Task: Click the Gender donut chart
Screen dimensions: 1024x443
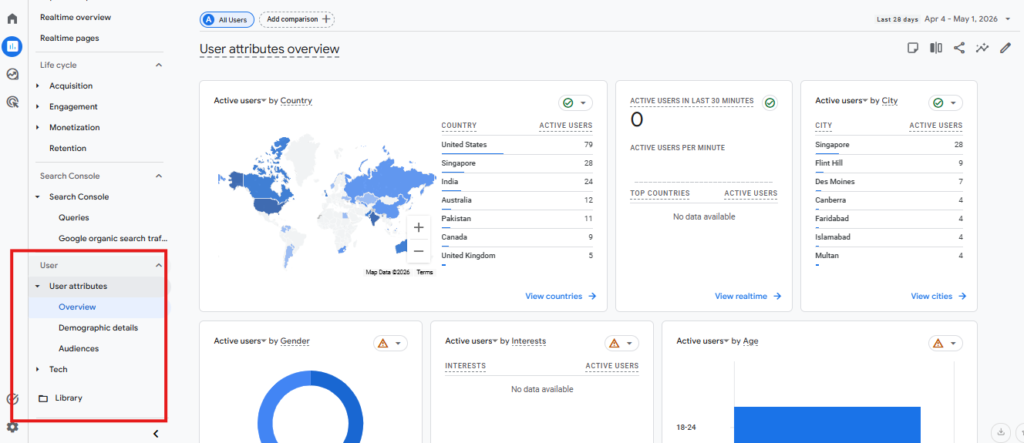Action: [310, 406]
